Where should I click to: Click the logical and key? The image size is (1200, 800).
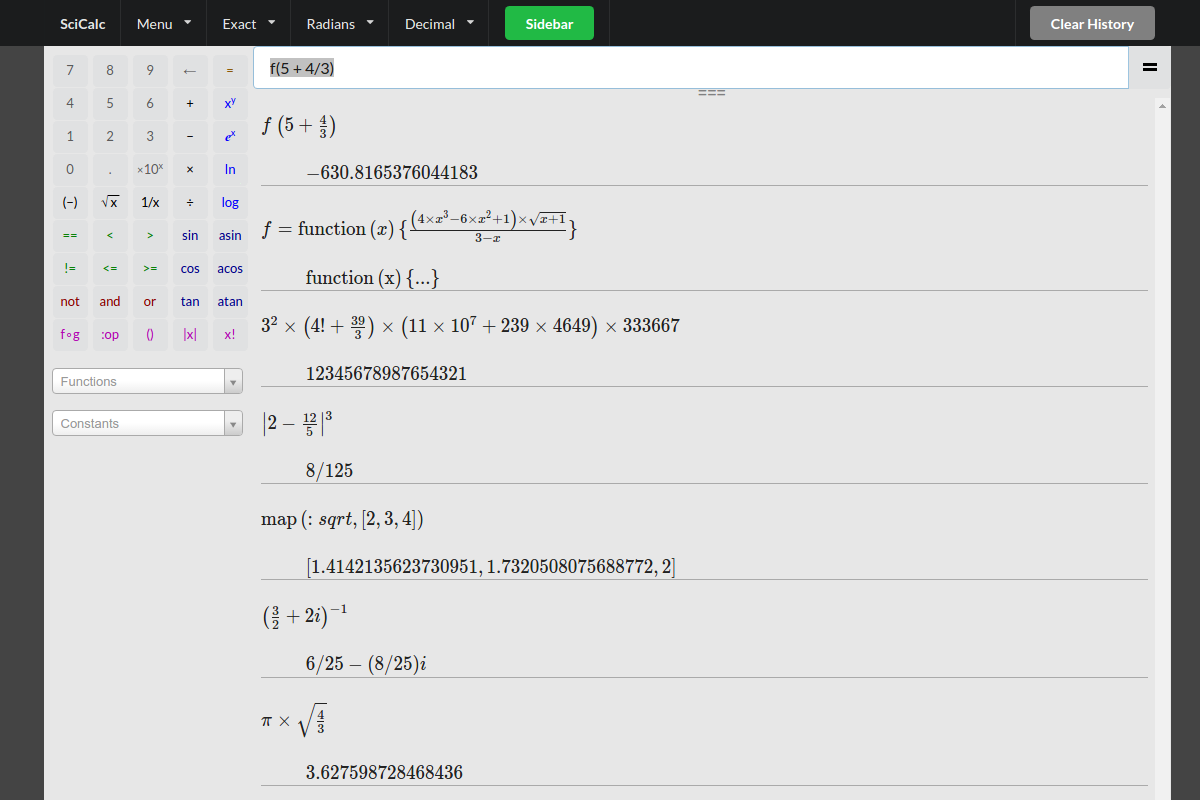coord(110,302)
